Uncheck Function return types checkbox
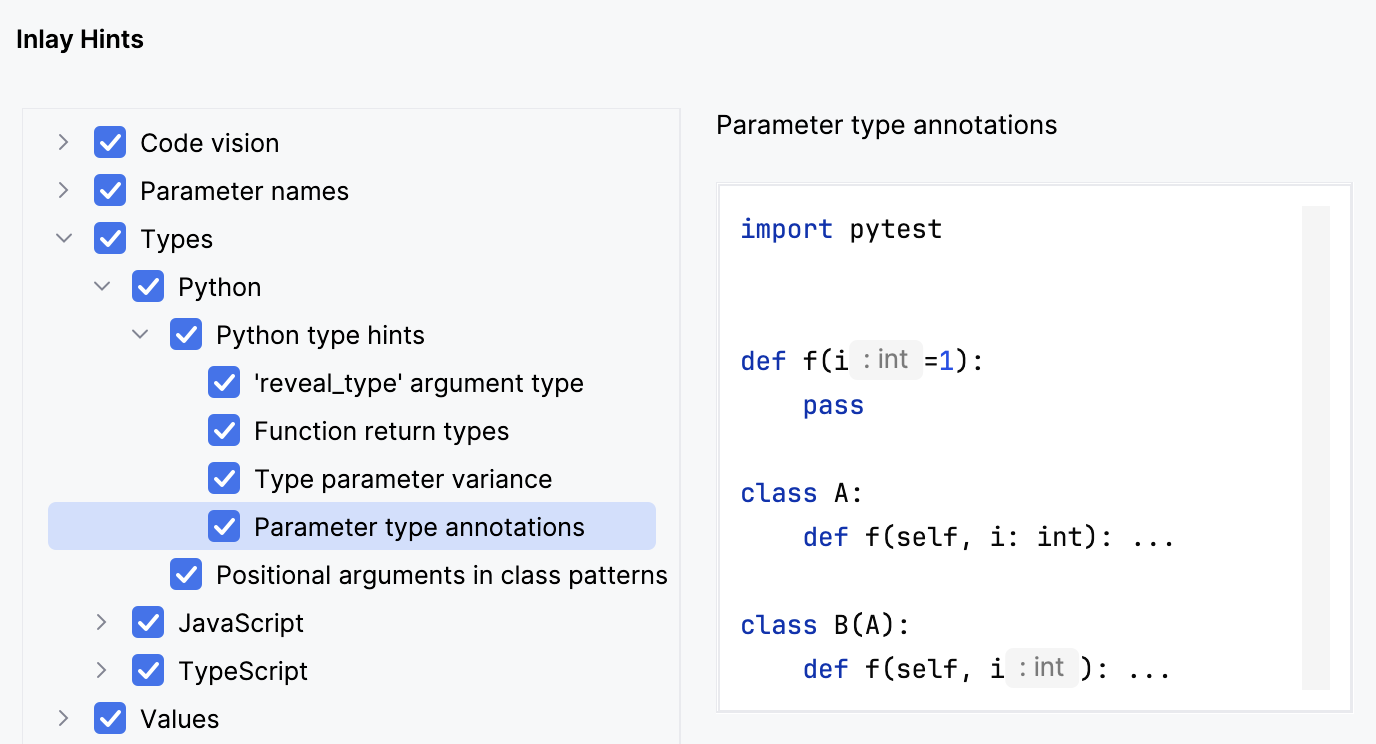 [224, 431]
